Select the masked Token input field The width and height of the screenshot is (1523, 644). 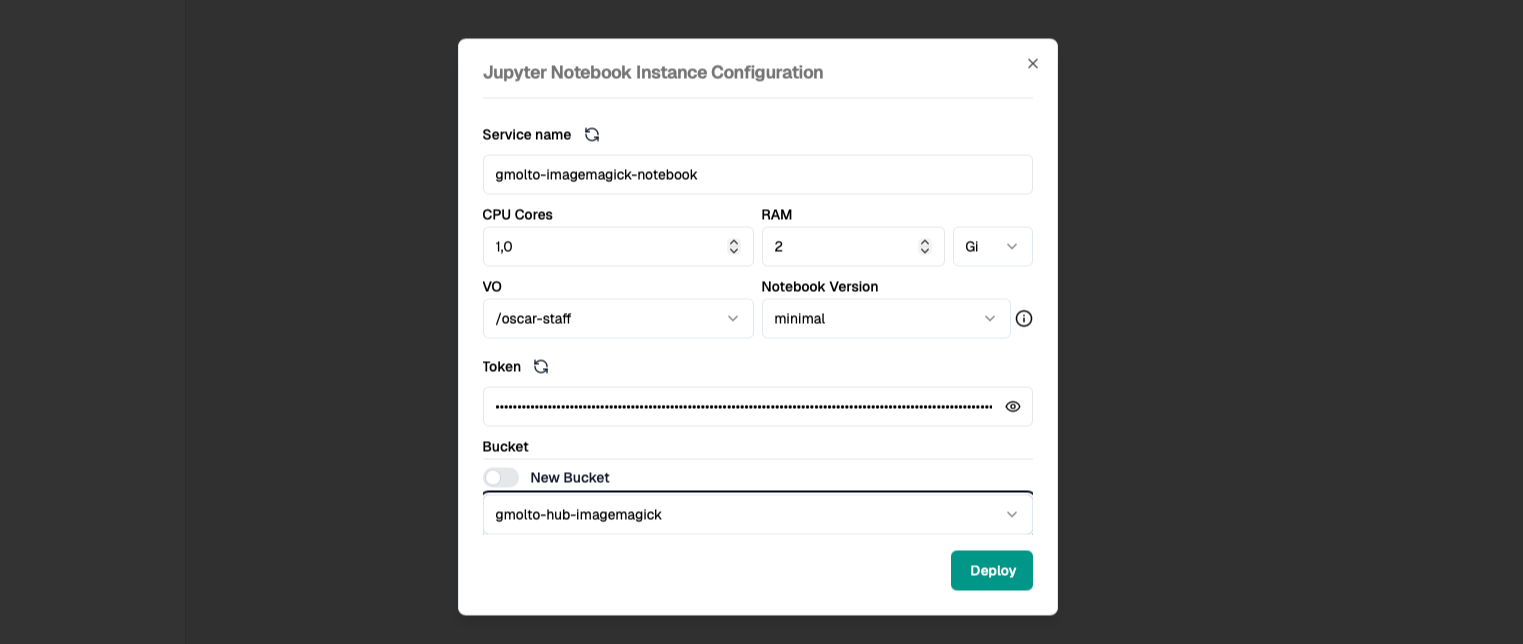[x=742, y=407]
